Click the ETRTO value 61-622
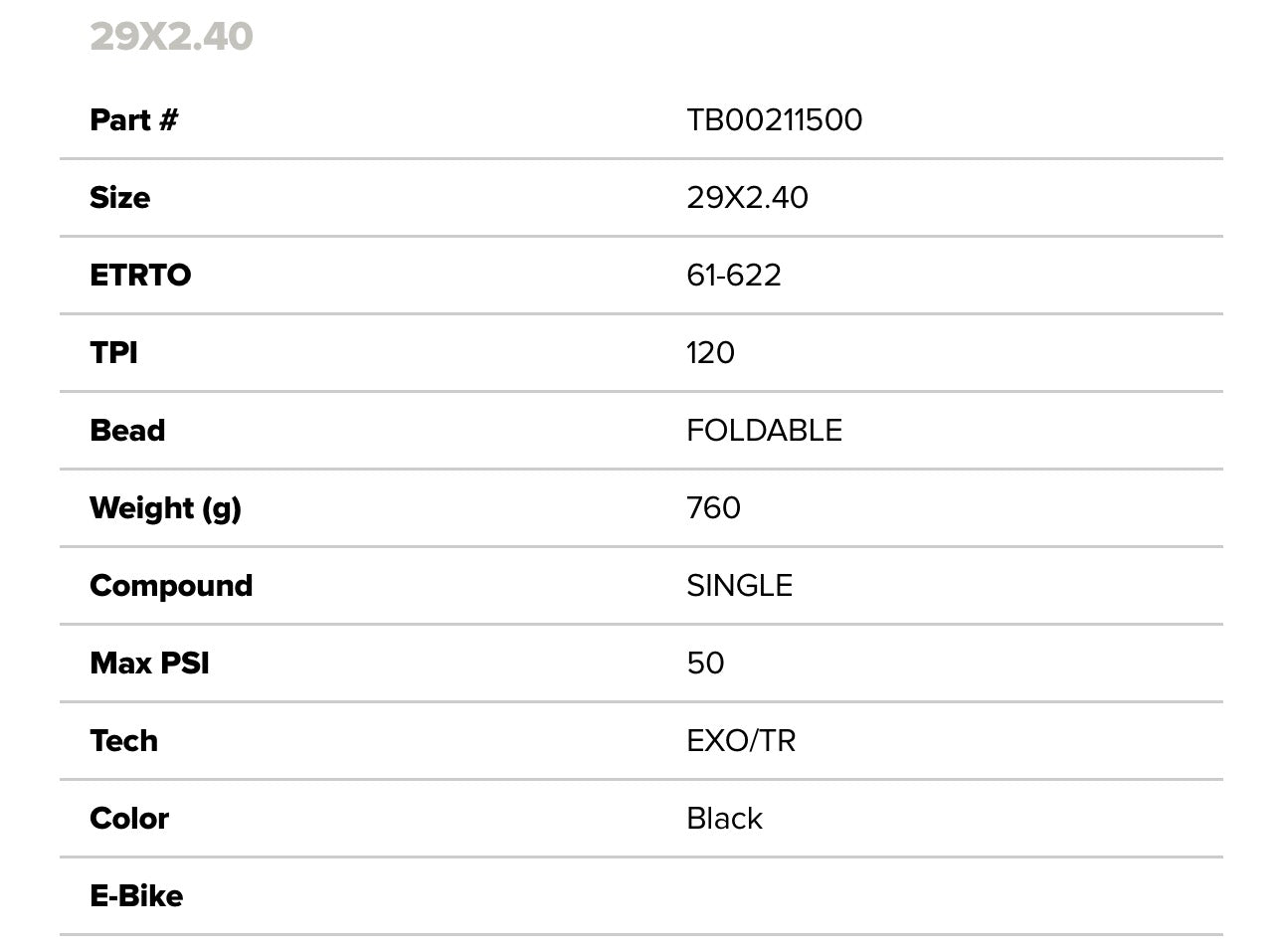The height and width of the screenshot is (952, 1283). click(x=733, y=276)
